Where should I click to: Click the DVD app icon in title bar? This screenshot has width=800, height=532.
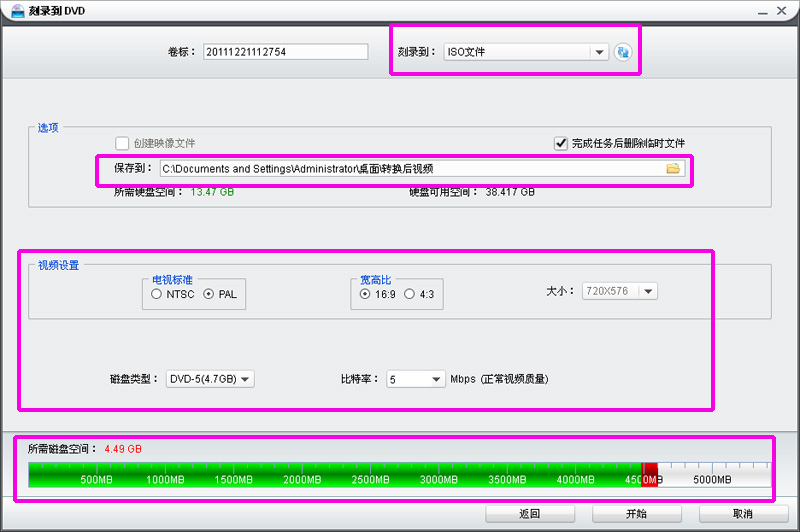point(18,10)
